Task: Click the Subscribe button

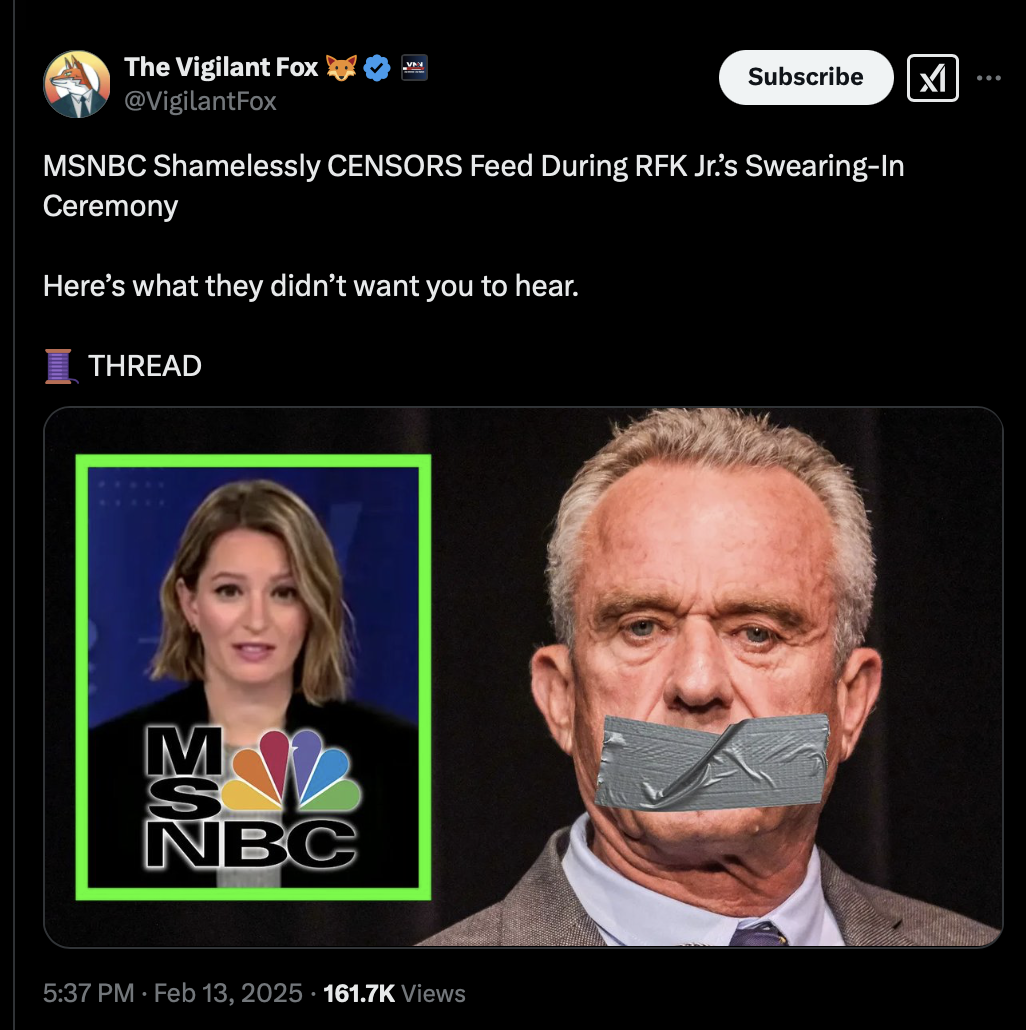Action: tap(806, 78)
